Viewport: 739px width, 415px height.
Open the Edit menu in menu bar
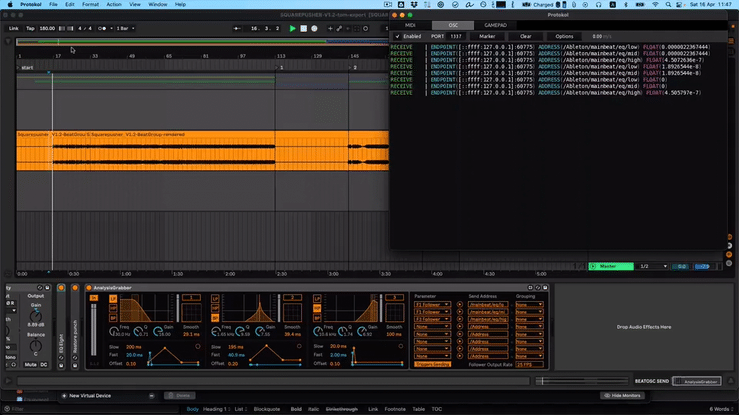click(70, 4)
